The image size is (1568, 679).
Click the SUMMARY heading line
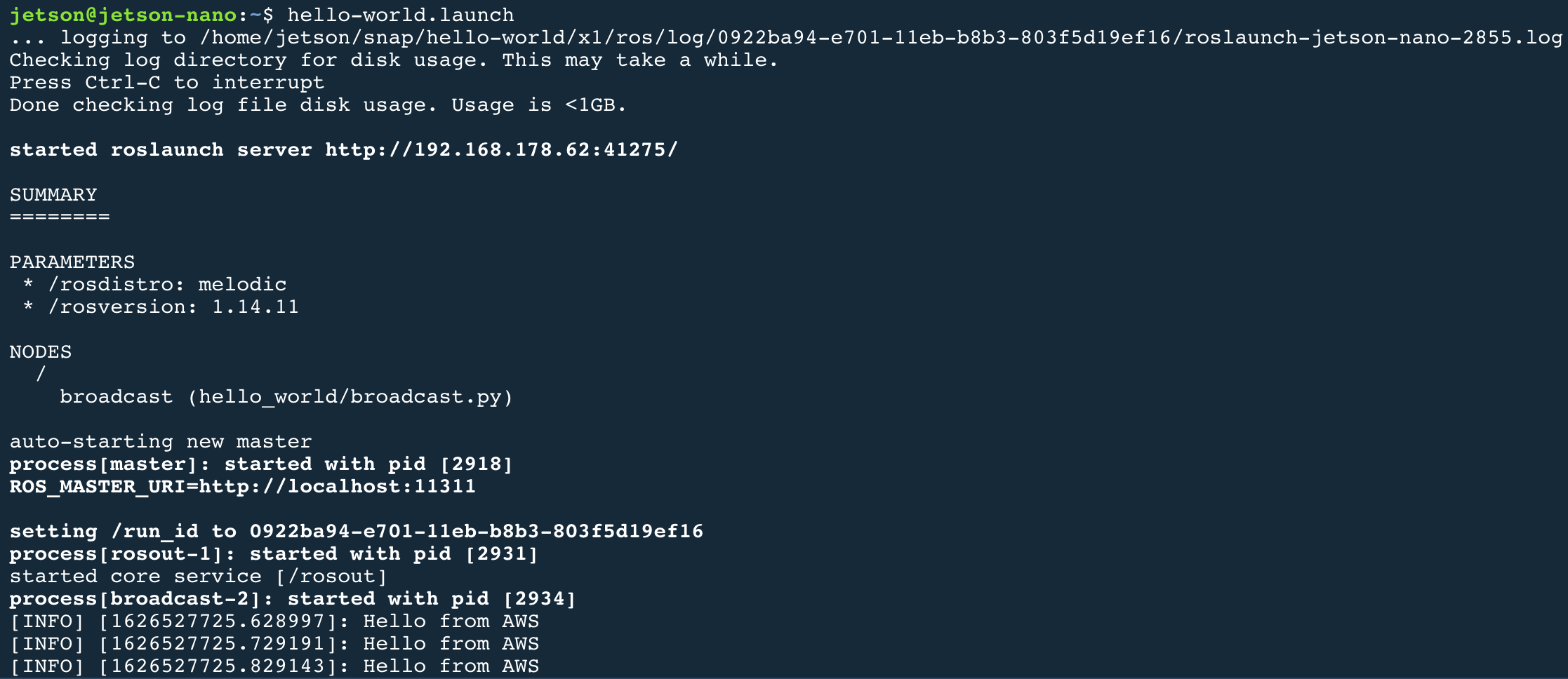(53, 194)
